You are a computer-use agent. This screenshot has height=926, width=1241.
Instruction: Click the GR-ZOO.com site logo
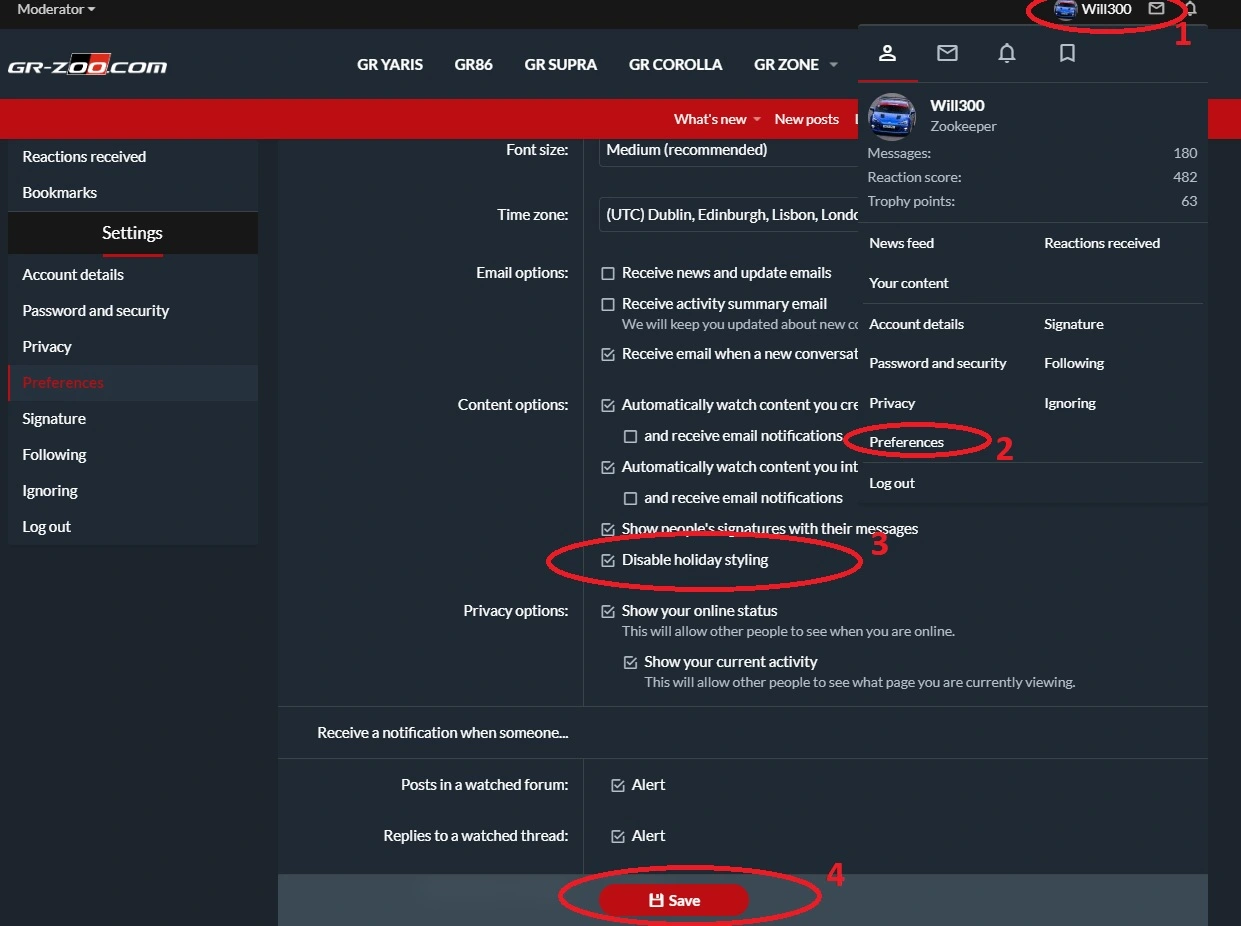click(88, 65)
